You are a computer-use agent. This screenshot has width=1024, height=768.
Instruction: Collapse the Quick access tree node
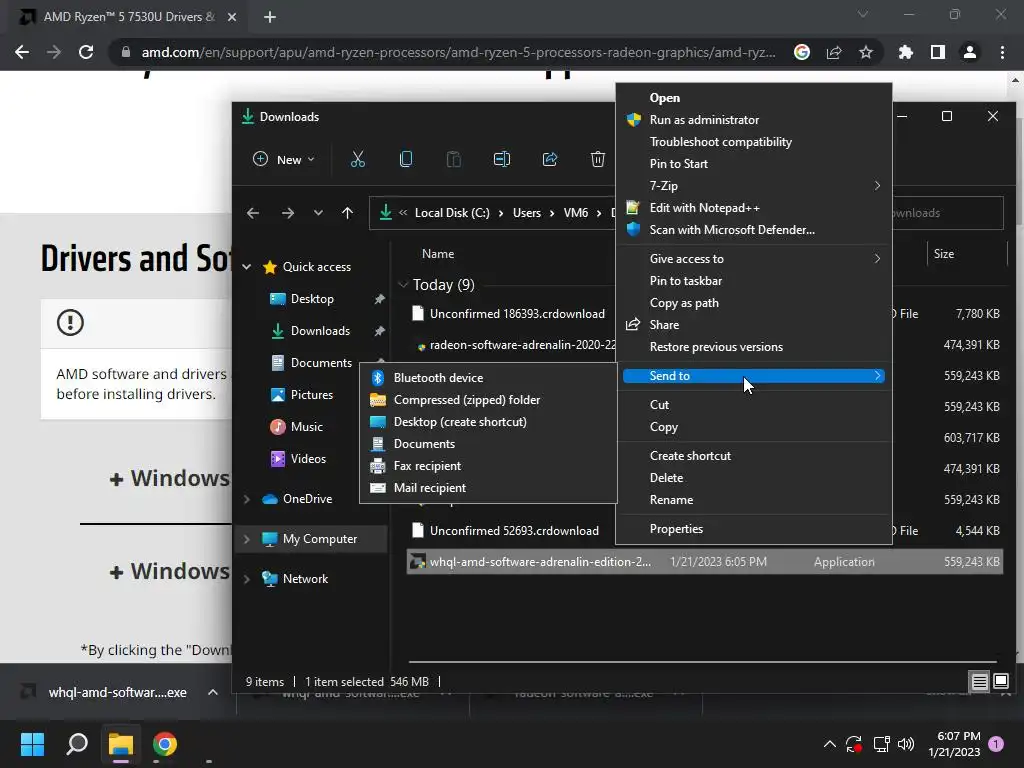click(x=247, y=267)
